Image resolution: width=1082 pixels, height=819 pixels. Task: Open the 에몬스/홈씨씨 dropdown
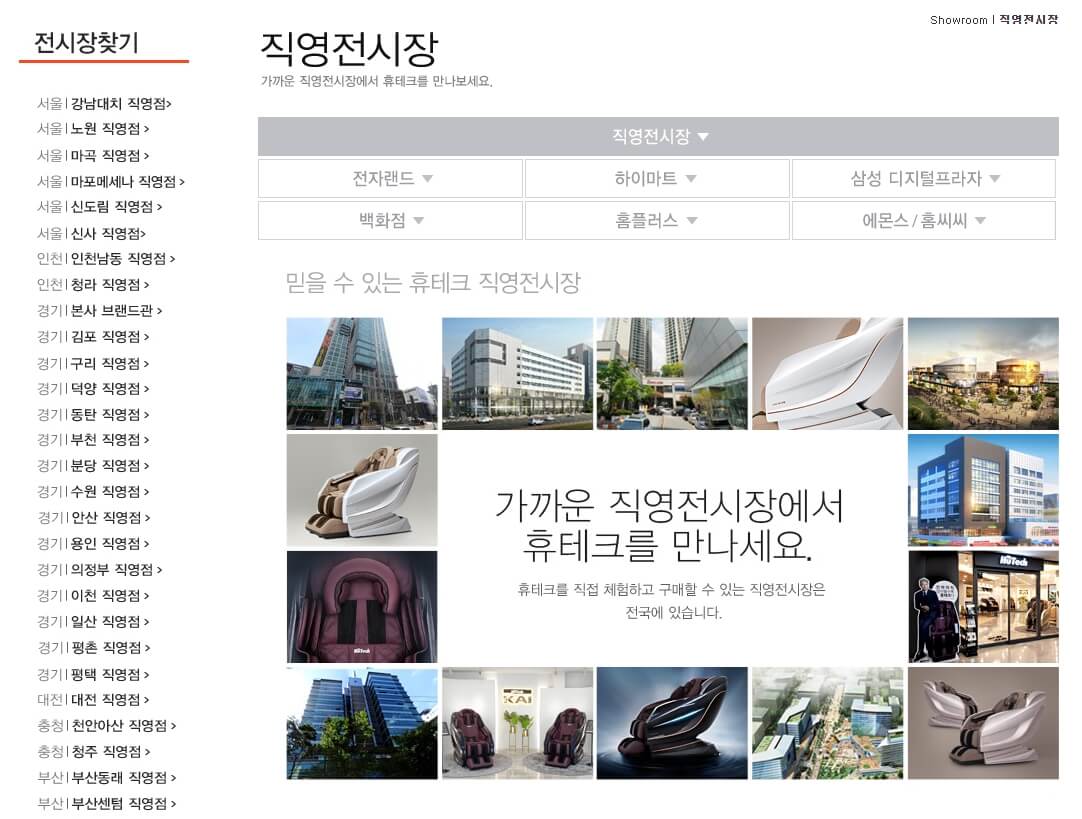[x=924, y=221]
